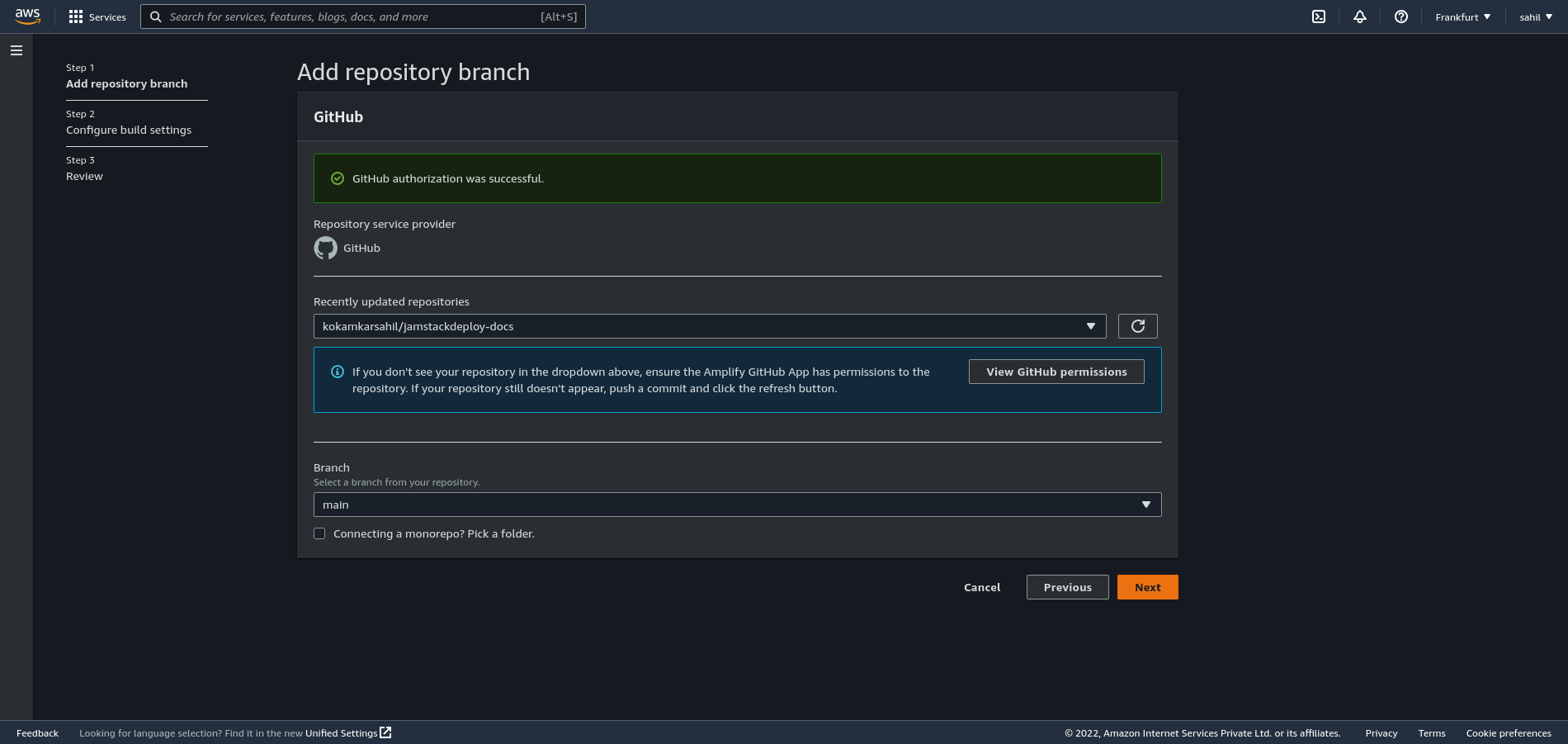
Task: Click the Previous button
Action: click(1068, 587)
